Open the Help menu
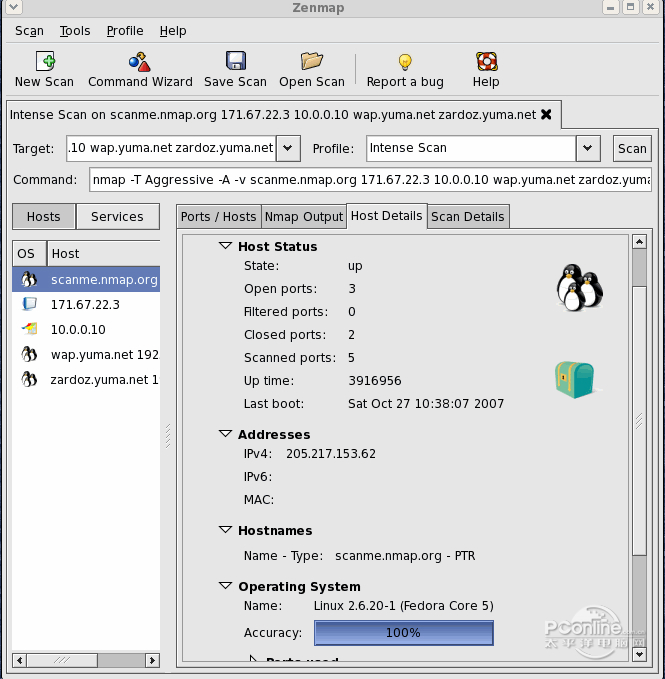Viewport: 665px width, 679px height. 173,31
